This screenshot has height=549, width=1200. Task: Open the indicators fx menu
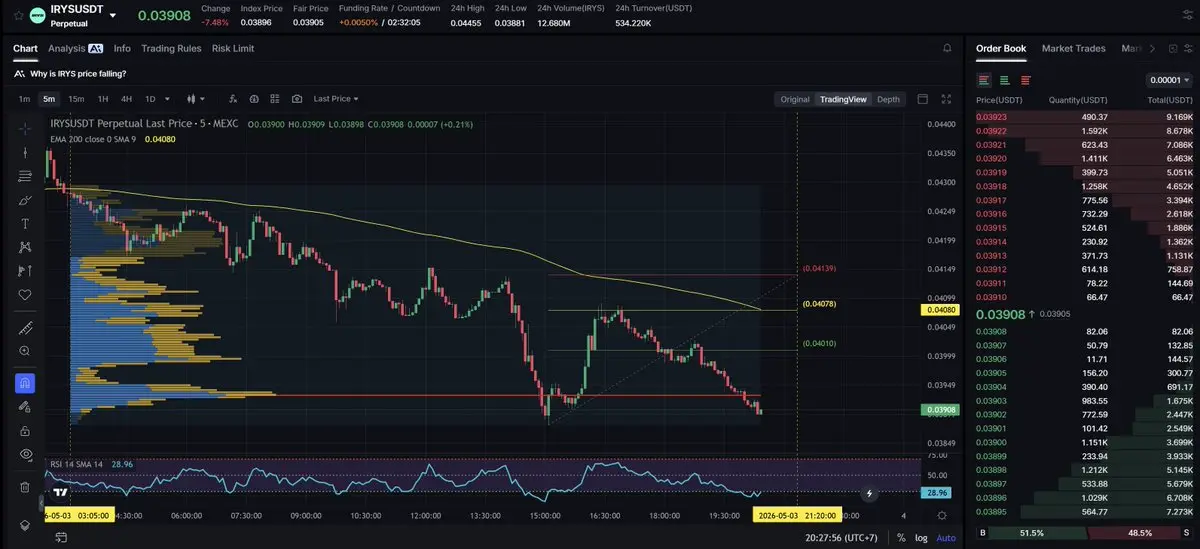coord(232,99)
